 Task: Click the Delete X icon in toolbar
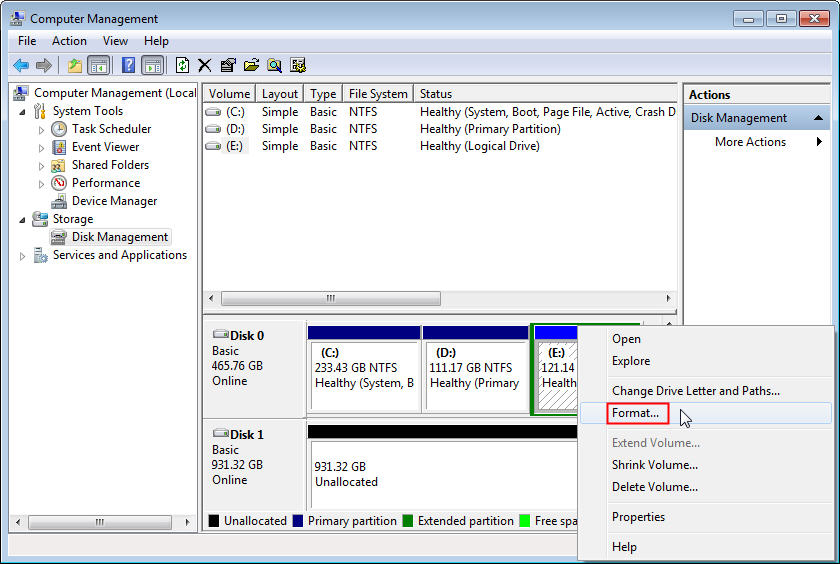[x=205, y=65]
